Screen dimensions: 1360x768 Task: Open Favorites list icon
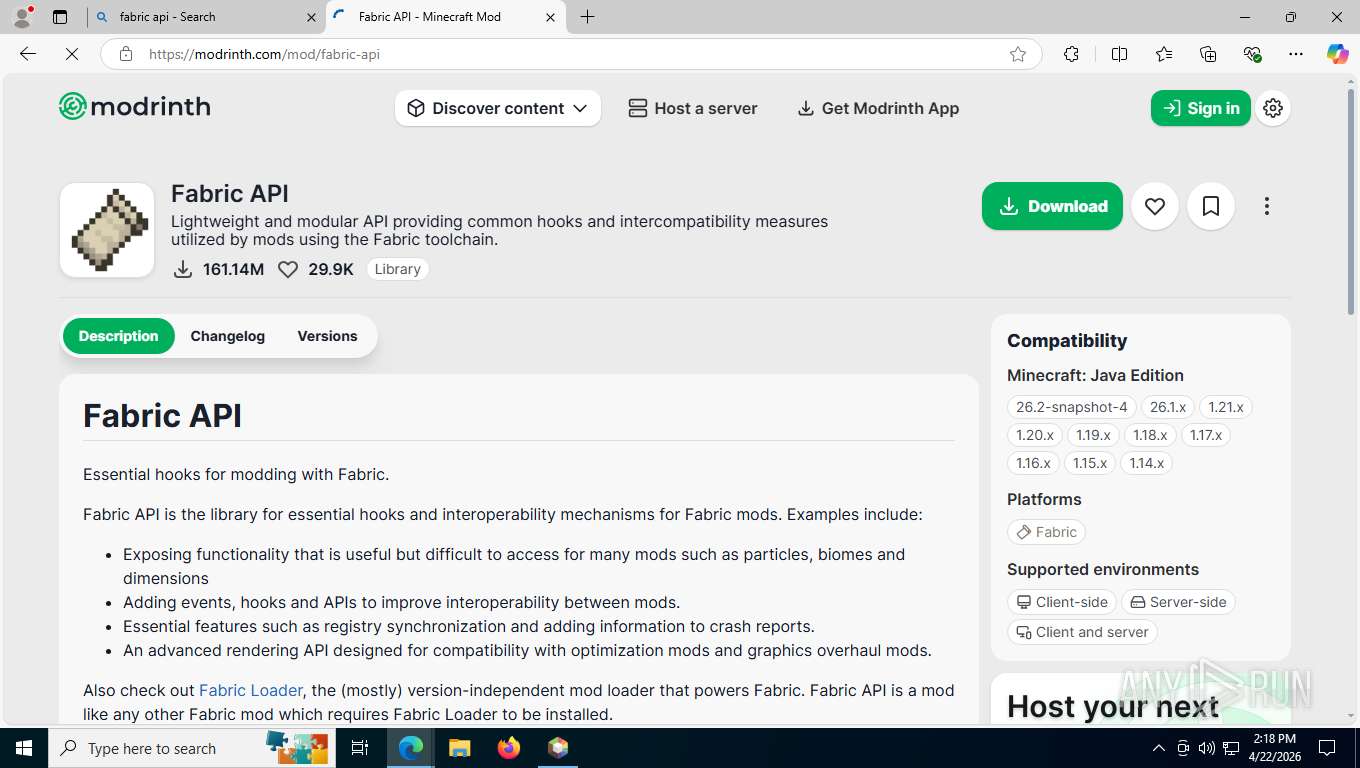1164,54
